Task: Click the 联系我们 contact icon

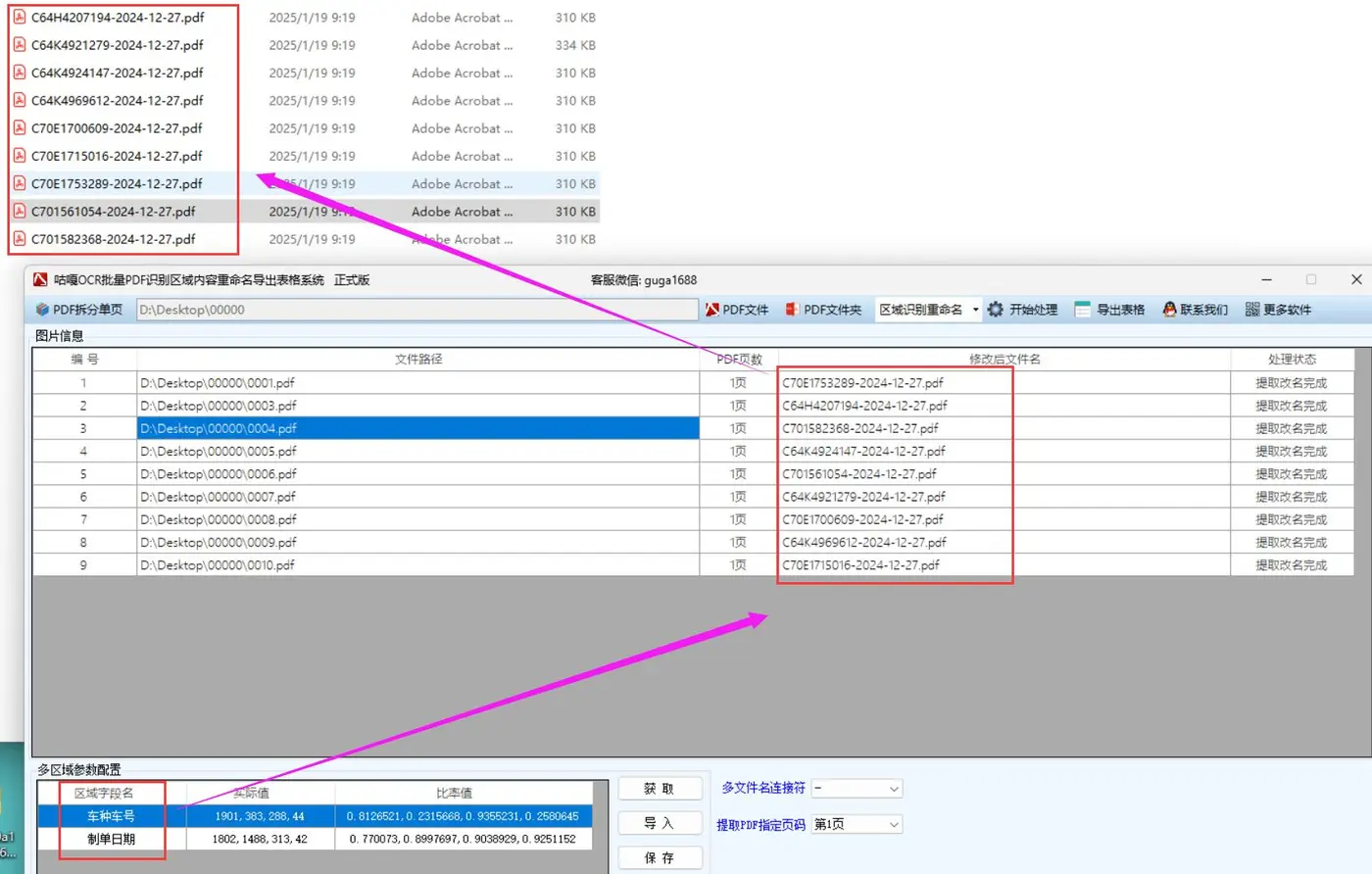Action: click(1169, 310)
